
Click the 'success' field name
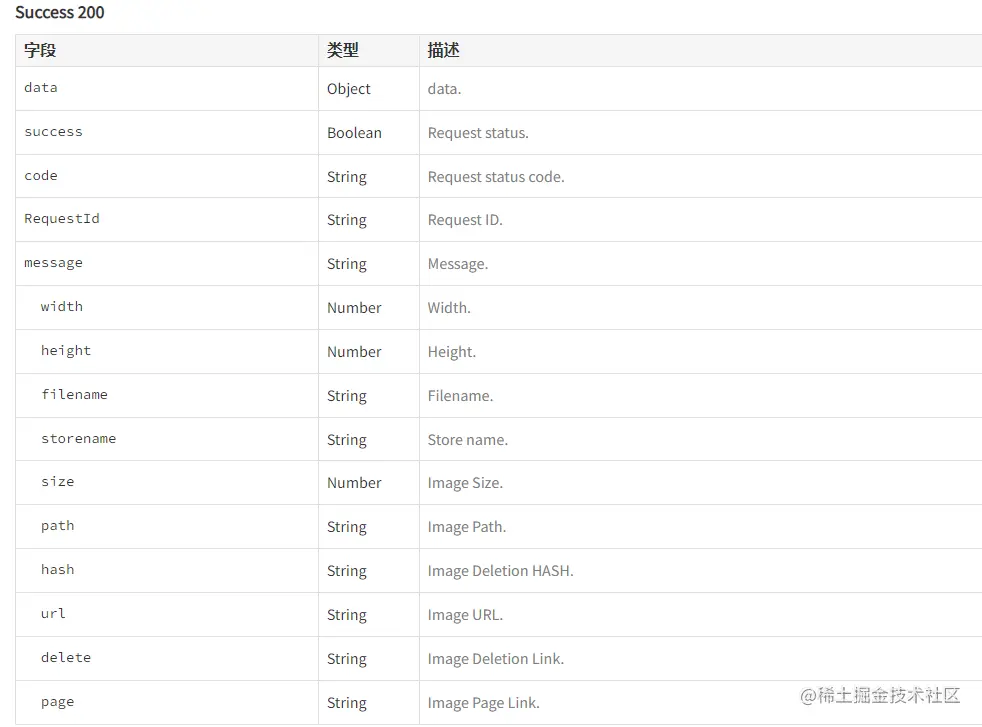point(54,132)
